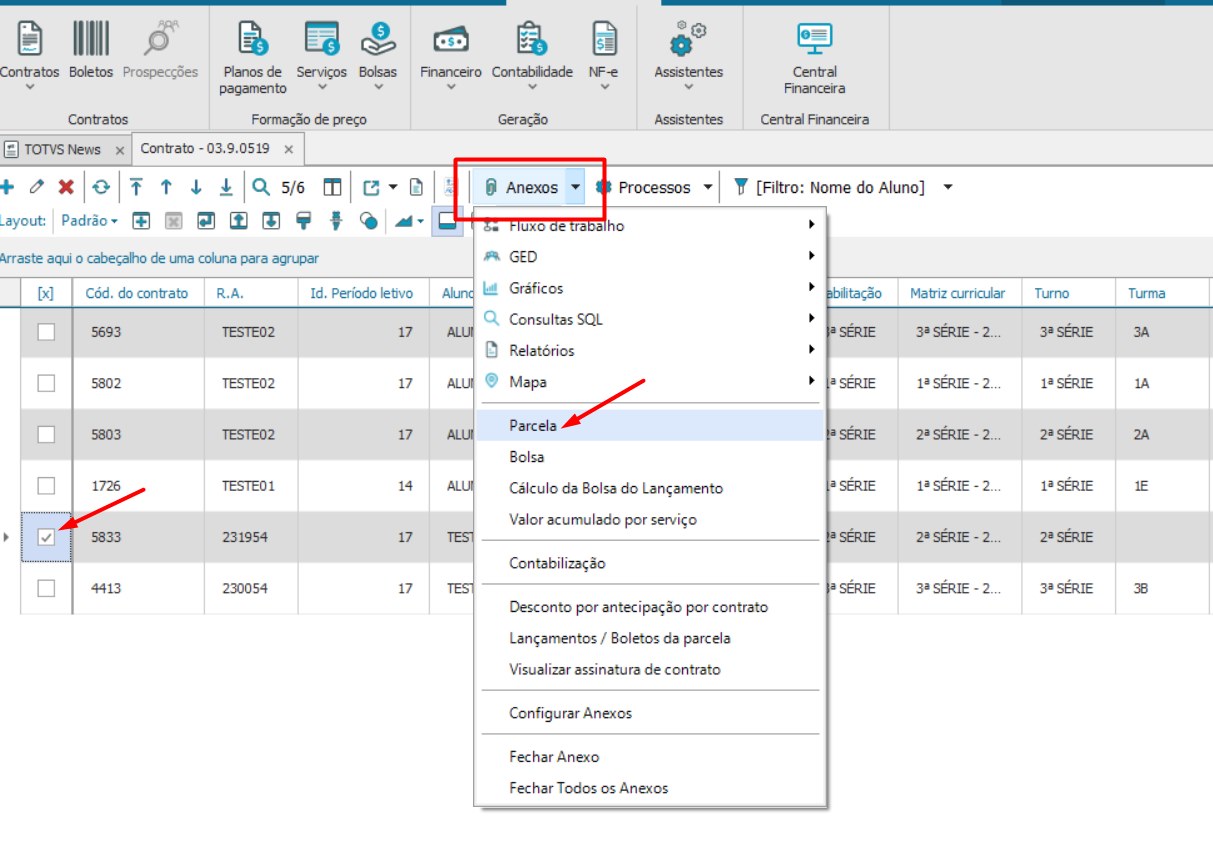
Task: Sort by the Cód. do contrato column header
Action: [x=137, y=293]
